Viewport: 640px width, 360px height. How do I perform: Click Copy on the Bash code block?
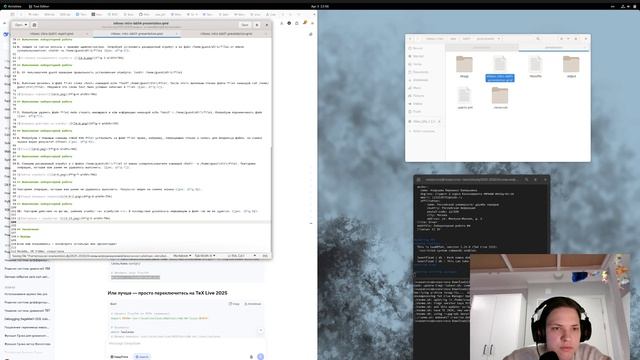[x=234, y=304]
